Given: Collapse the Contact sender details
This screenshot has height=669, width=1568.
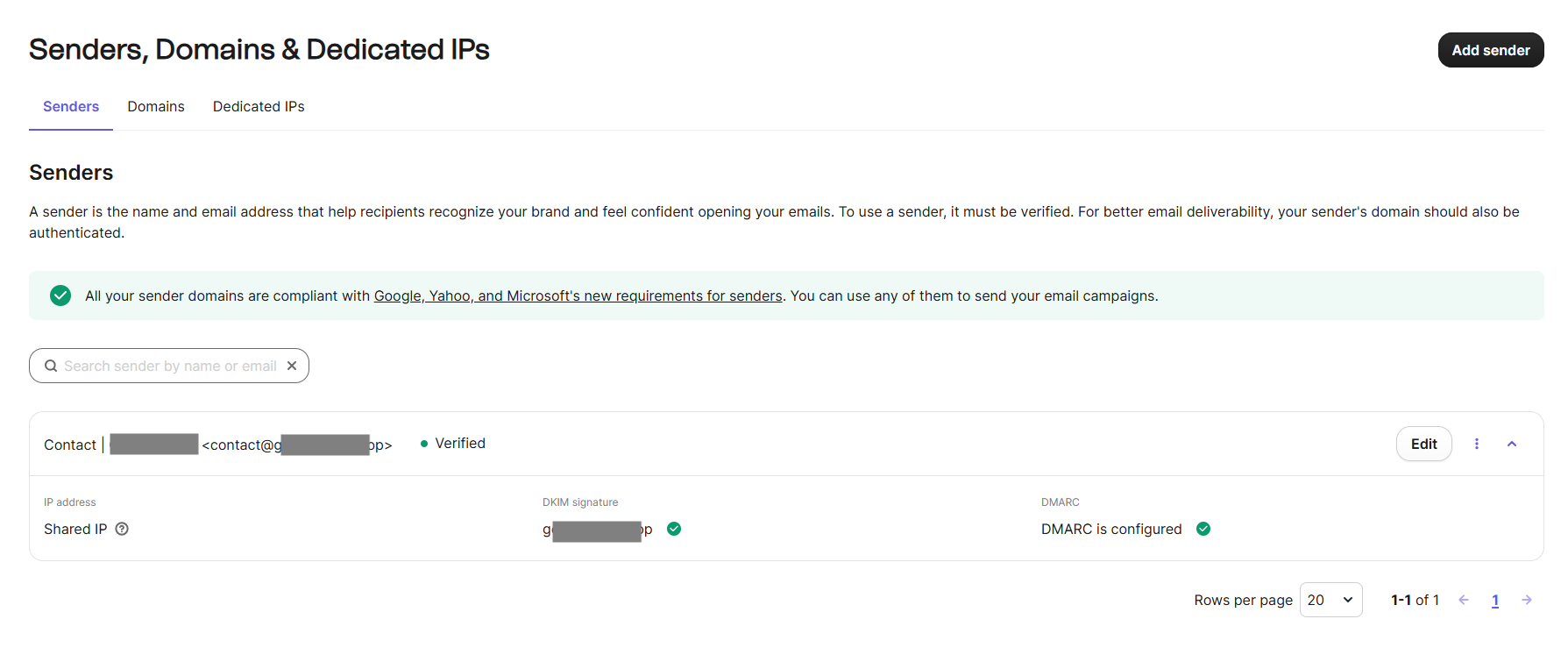Looking at the screenshot, I should point(1512,444).
